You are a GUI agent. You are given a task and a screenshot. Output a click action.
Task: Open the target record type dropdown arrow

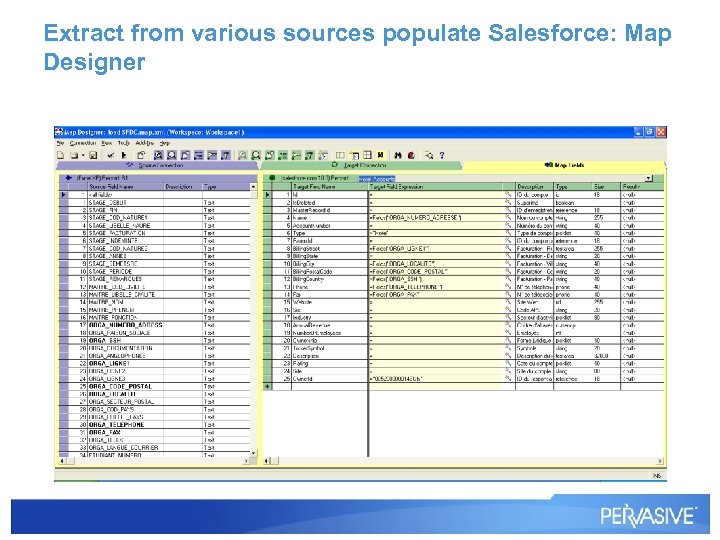[648, 178]
